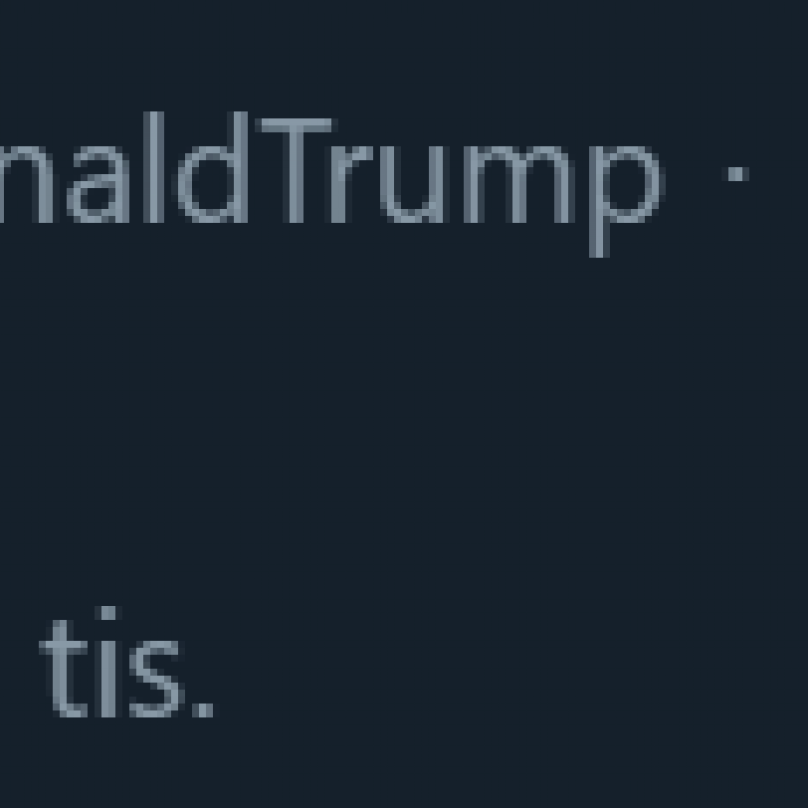
Task: Click the capital T in Trump
Action: (296, 170)
